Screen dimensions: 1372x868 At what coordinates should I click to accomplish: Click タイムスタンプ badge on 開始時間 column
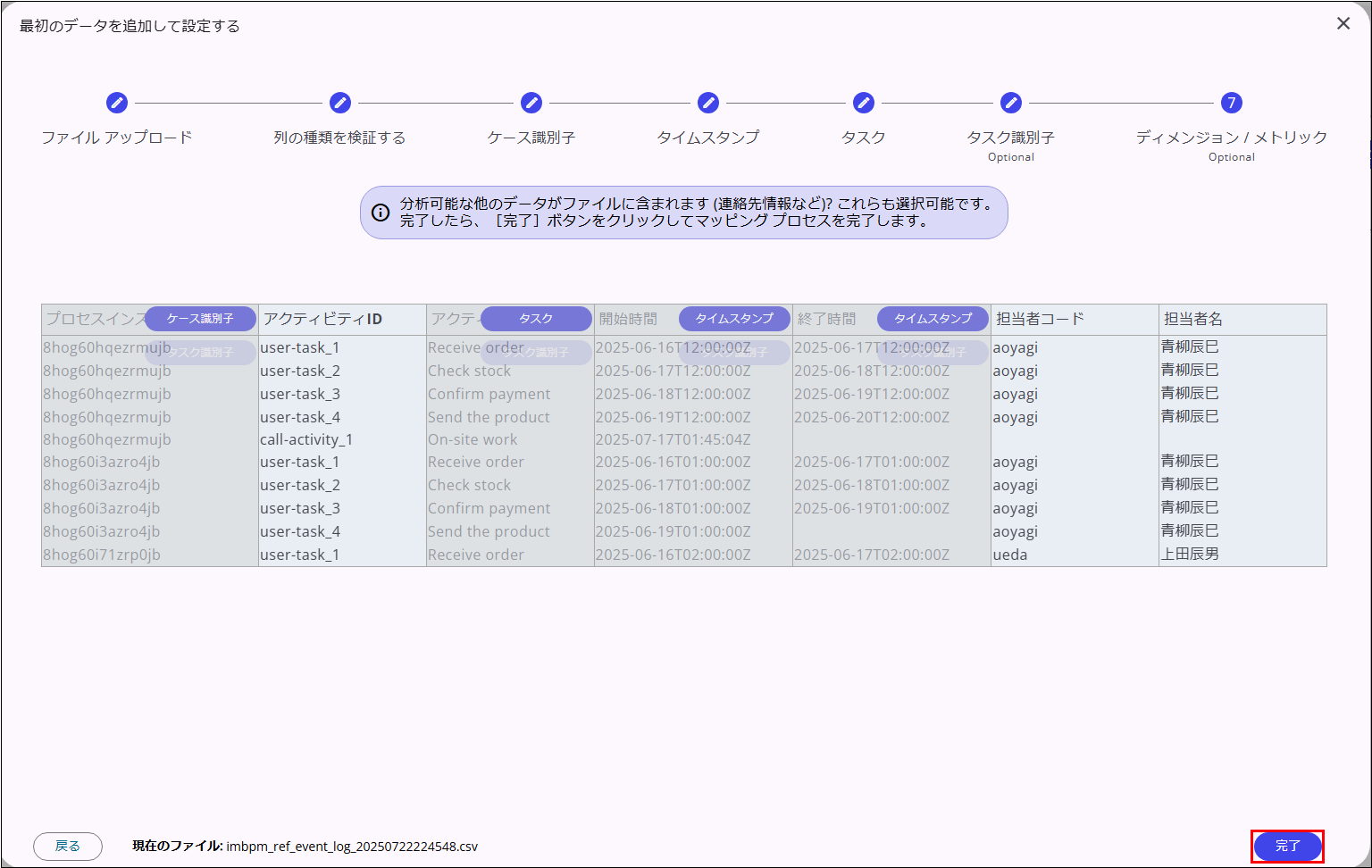734,319
